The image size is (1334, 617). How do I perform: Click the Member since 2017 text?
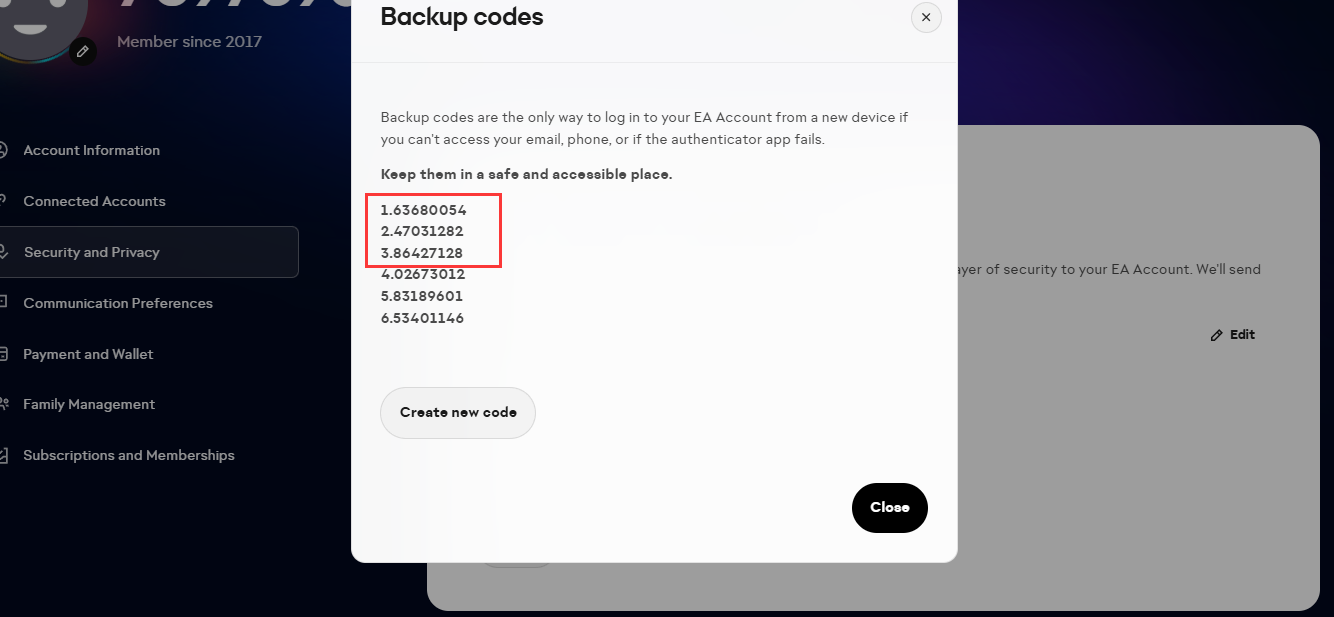(189, 42)
